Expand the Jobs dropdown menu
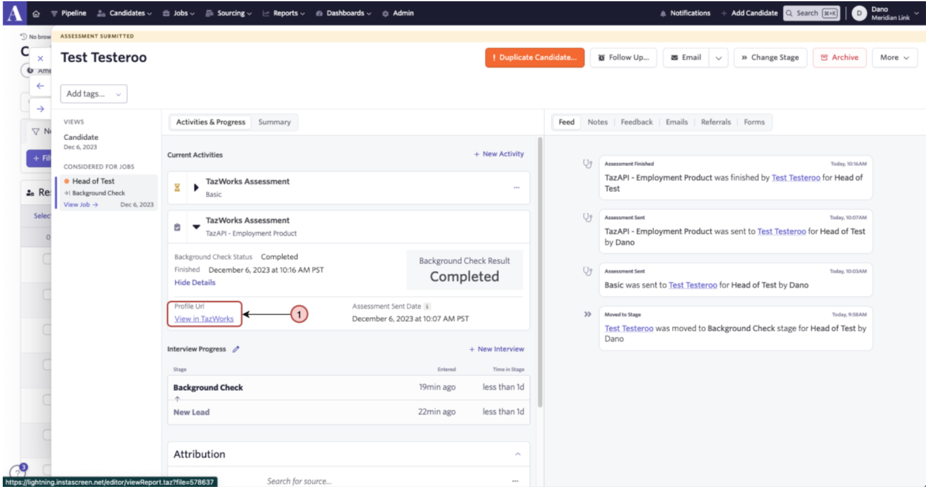This screenshot has height=487, width=926. [x=178, y=13]
